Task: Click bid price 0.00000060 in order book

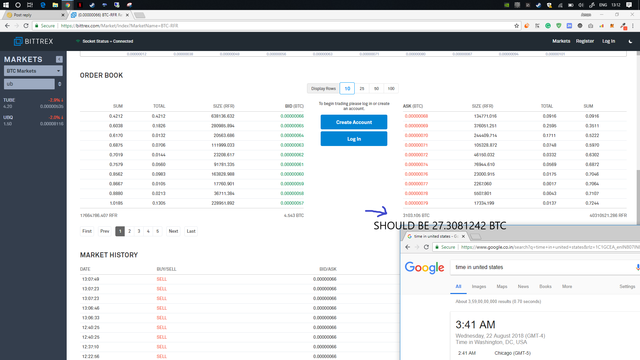Action: (292, 174)
